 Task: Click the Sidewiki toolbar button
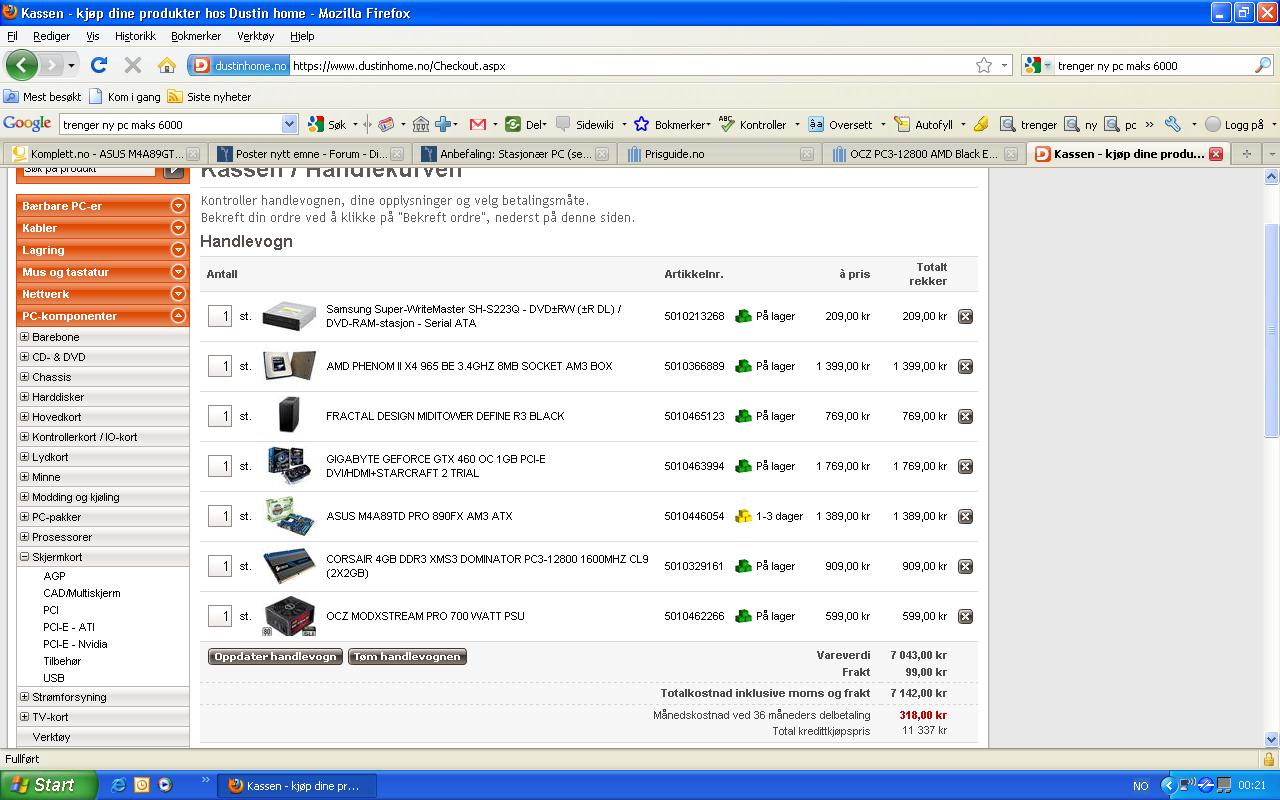[586, 124]
